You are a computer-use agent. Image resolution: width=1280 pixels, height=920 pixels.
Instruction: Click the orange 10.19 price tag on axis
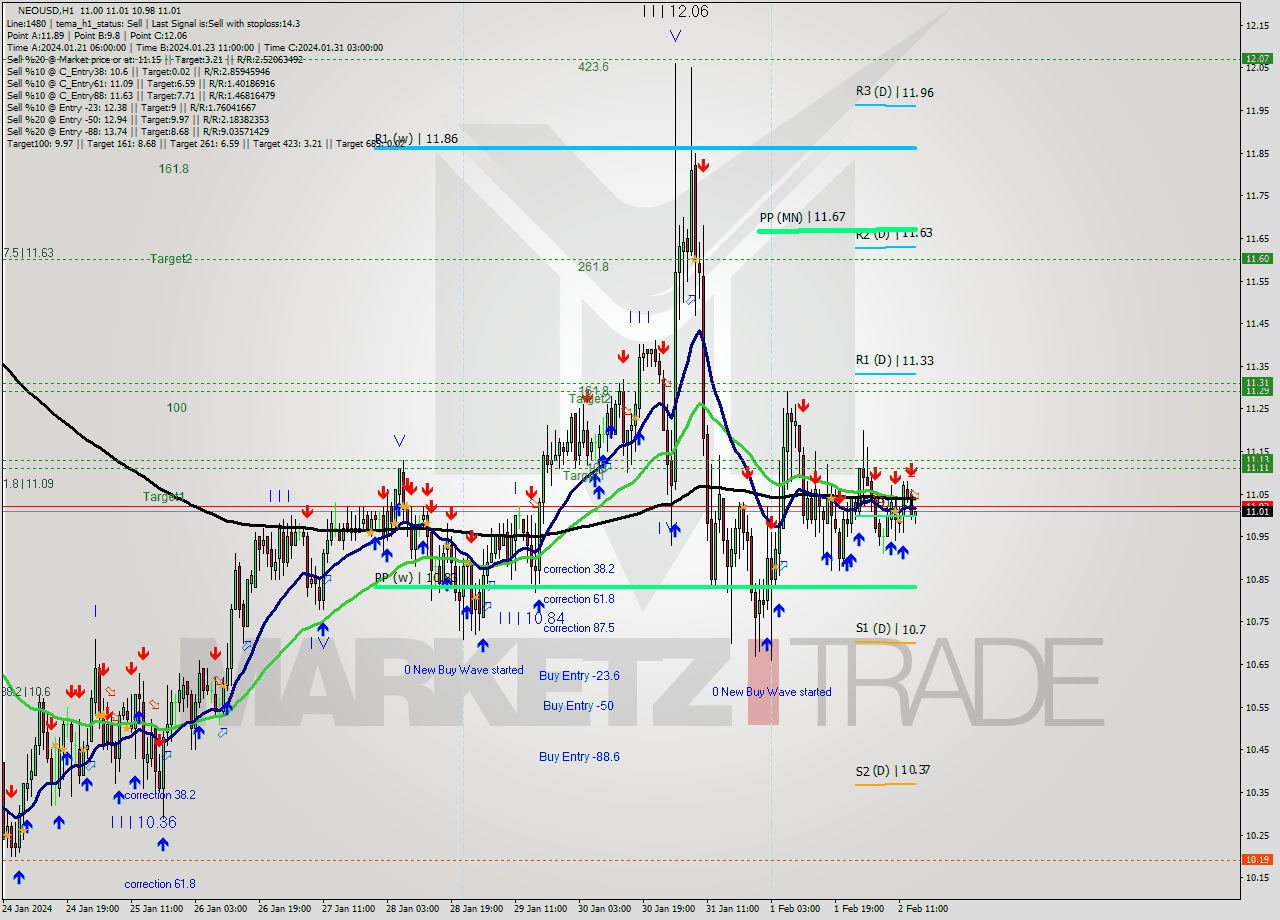1256,859
